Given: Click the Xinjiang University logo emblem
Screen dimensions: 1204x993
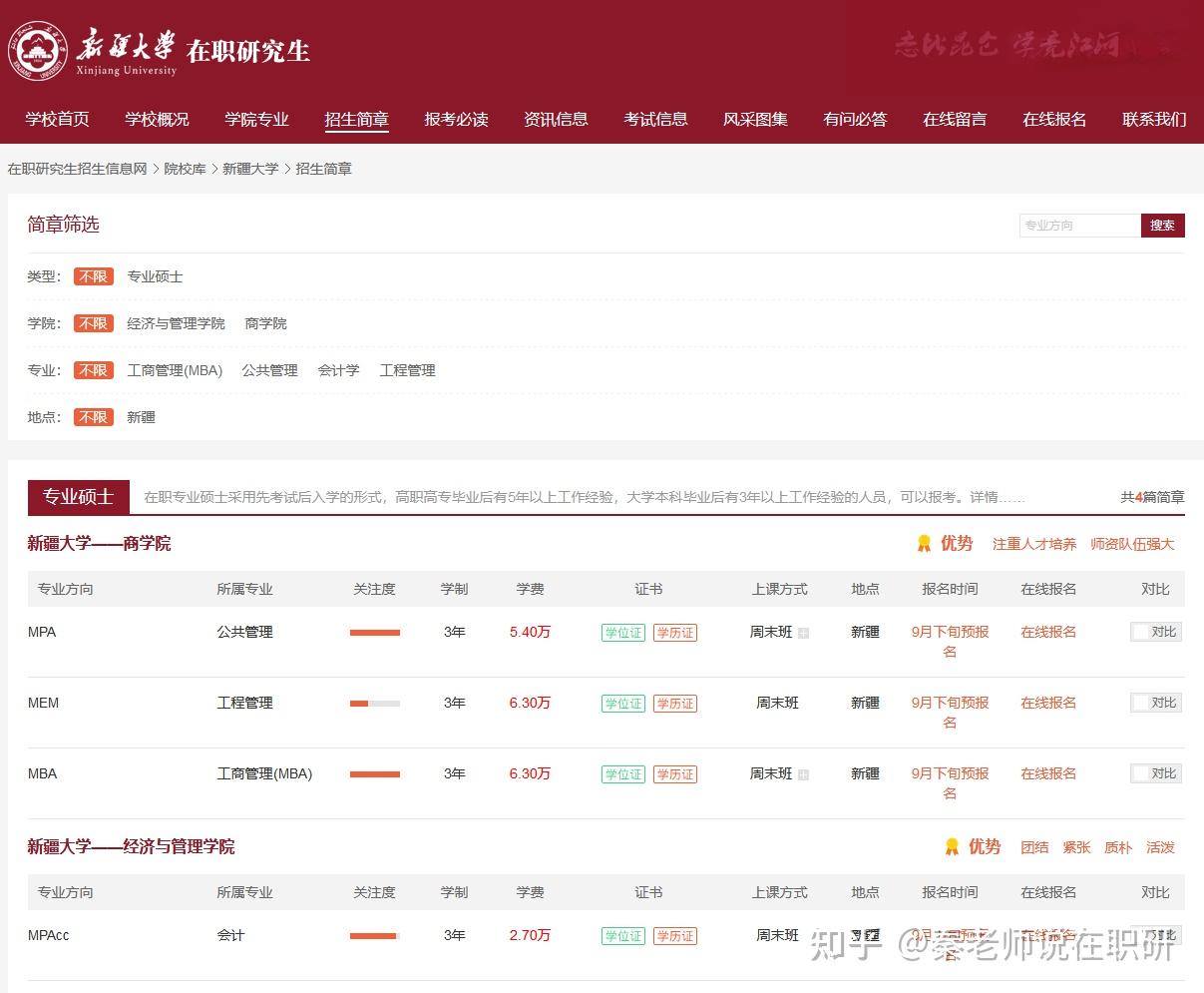Looking at the screenshot, I should tap(38, 51).
